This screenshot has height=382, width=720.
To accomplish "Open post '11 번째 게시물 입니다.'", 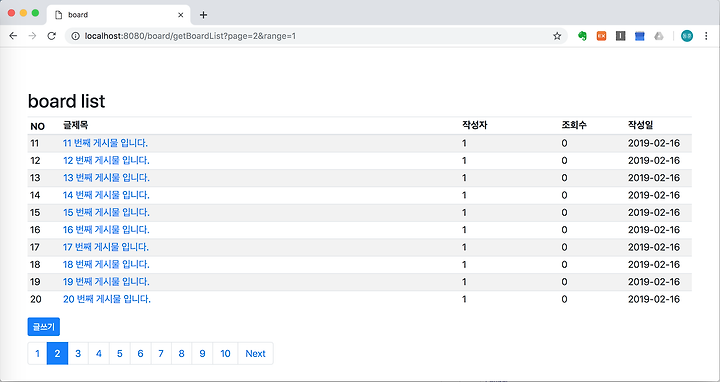I will [105, 143].
